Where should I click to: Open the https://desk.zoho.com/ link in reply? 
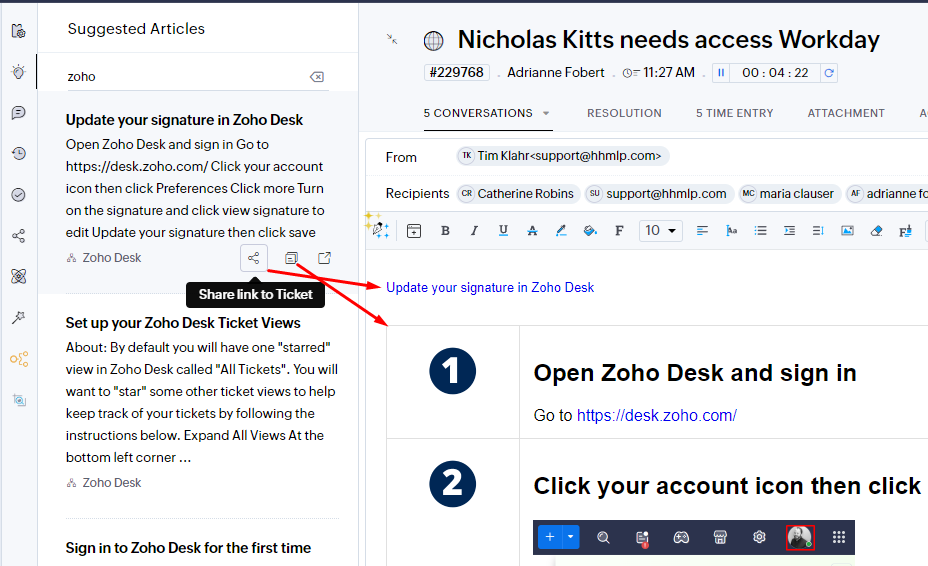(657, 415)
